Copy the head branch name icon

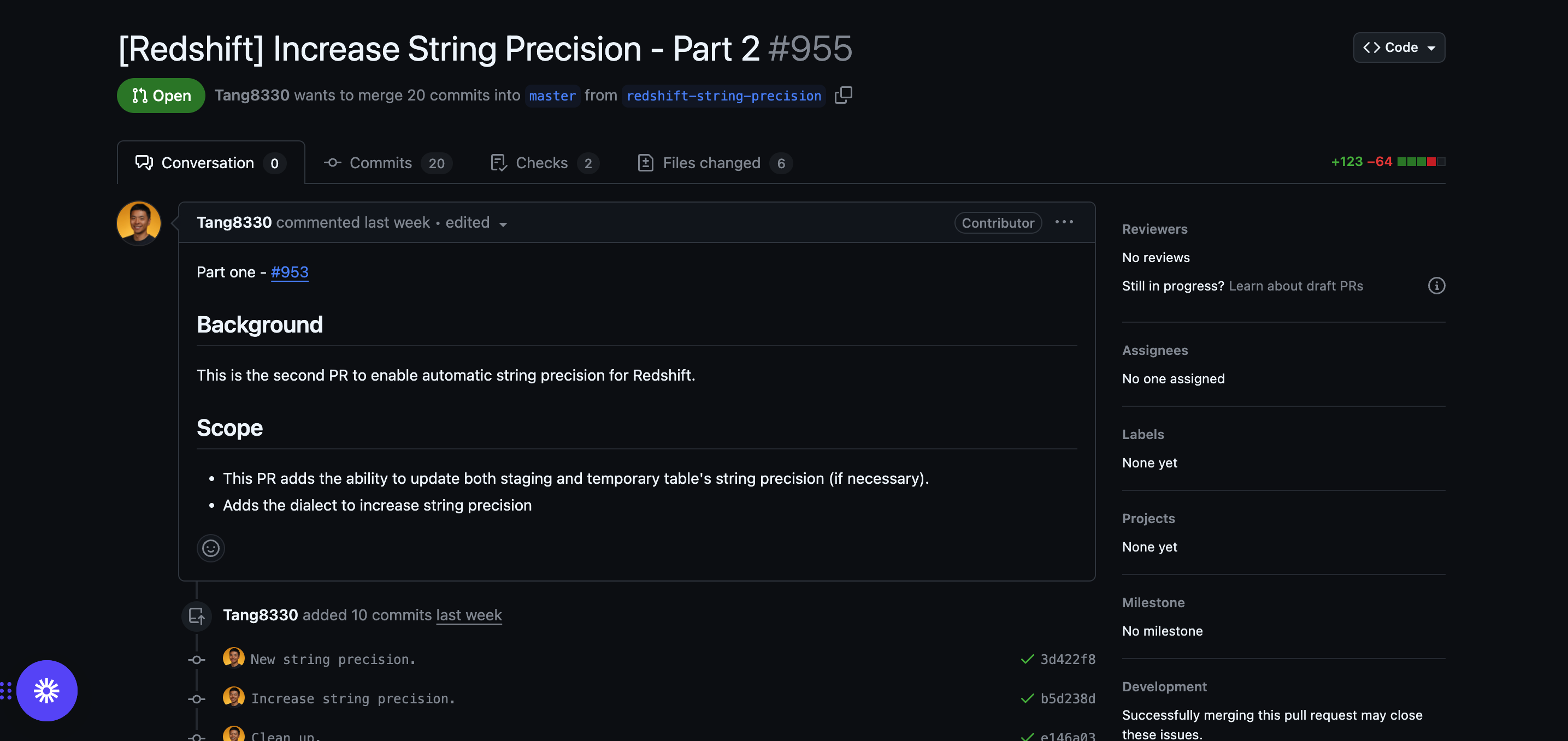[x=843, y=95]
